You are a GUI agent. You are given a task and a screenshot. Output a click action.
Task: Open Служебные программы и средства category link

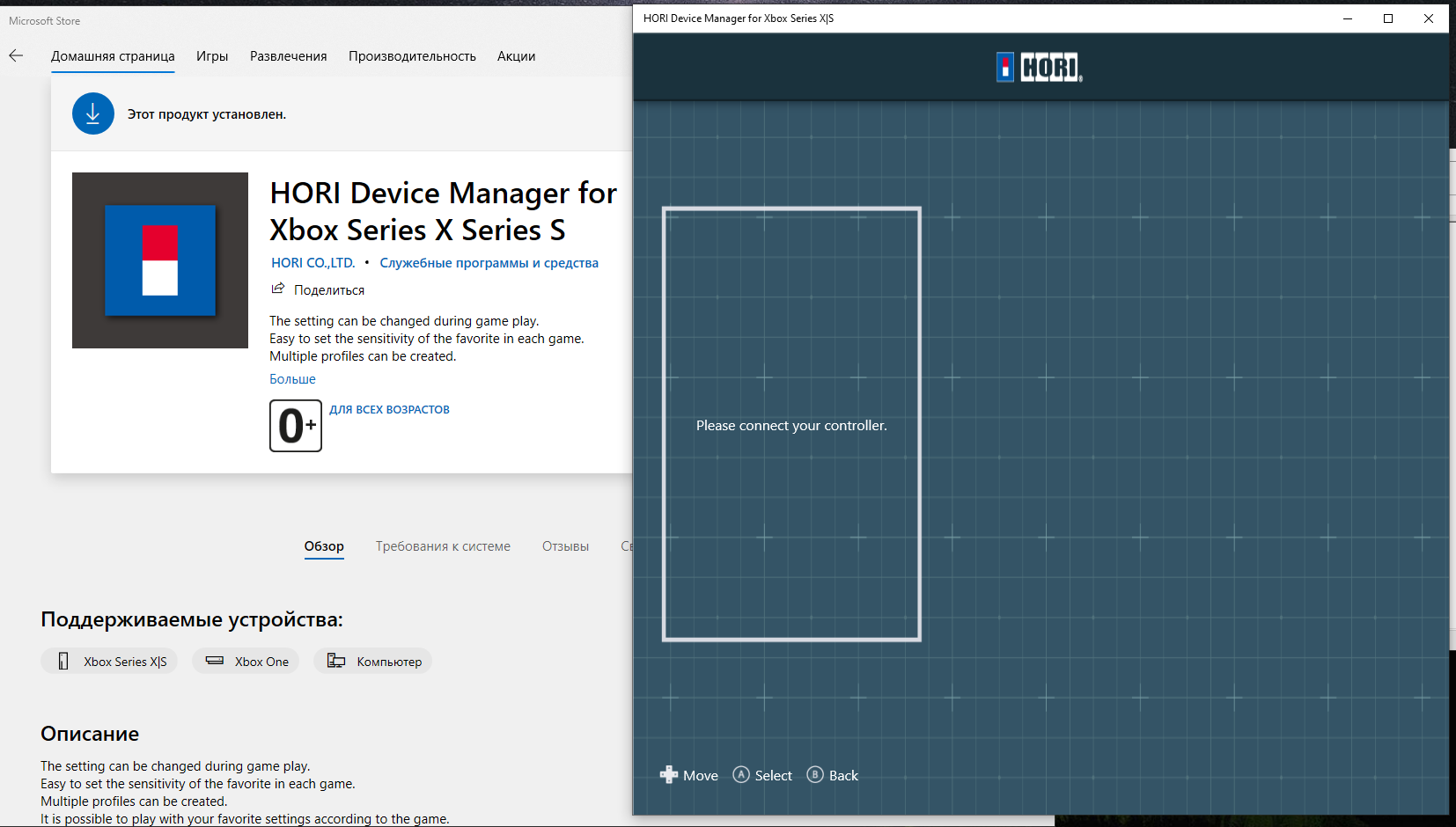pos(489,262)
